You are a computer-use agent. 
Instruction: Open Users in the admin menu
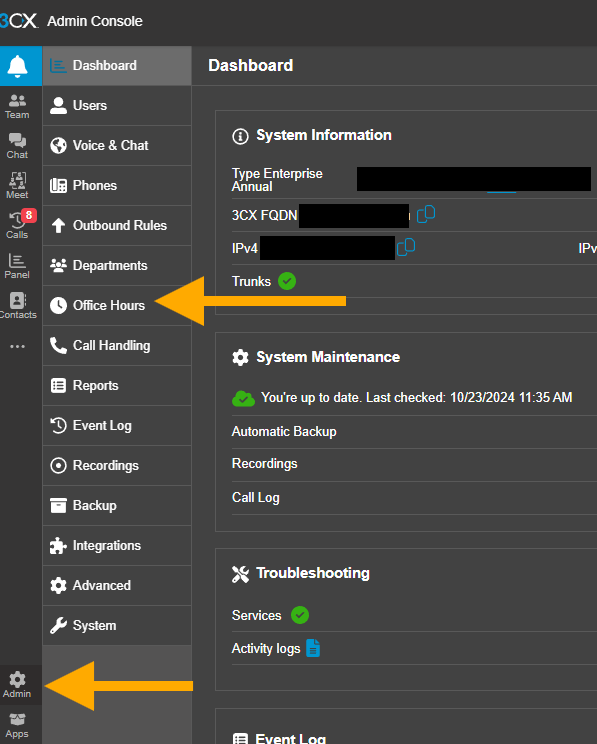[117, 105]
